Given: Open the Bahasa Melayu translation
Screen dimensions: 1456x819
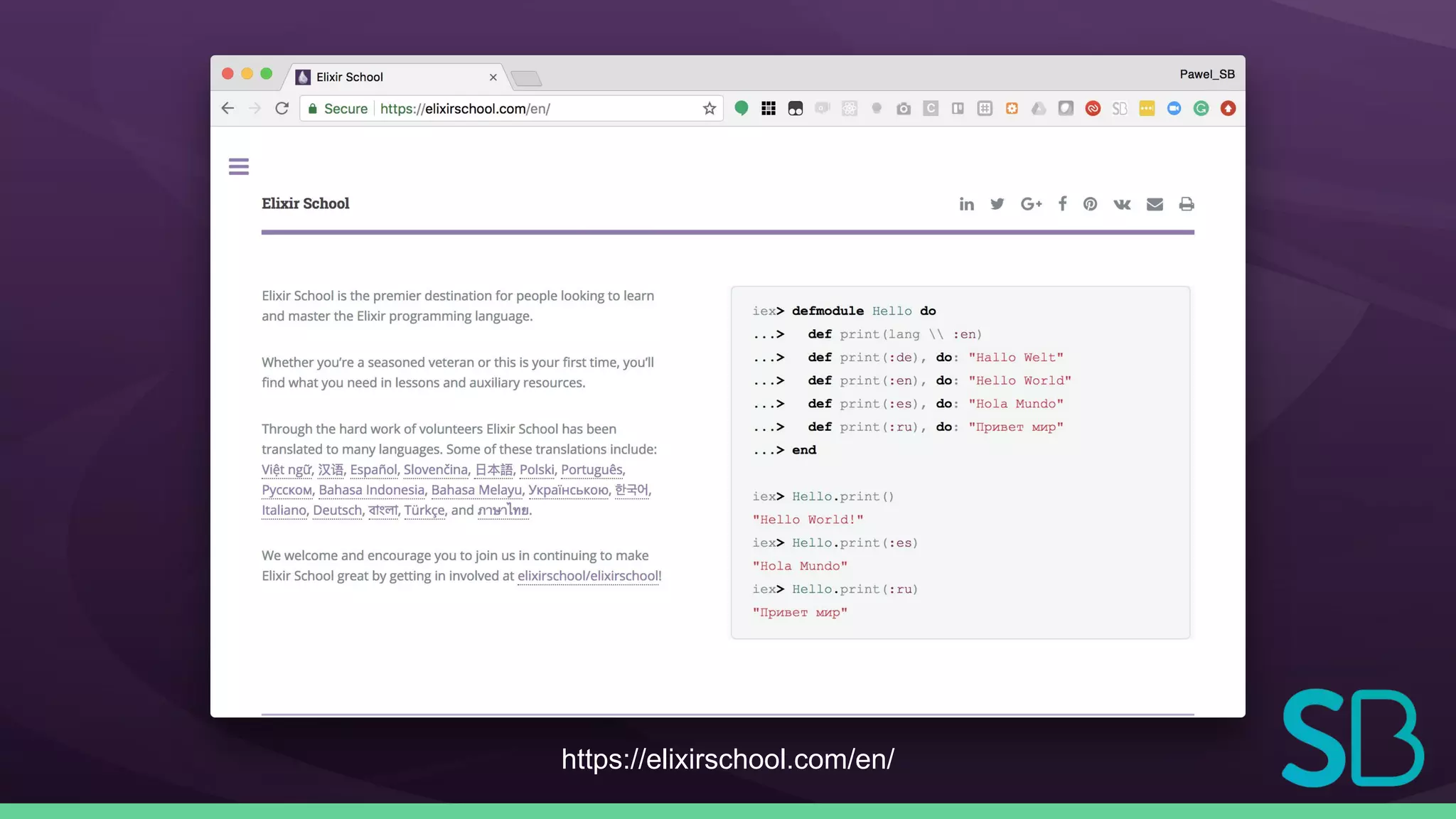Looking at the screenshot, I should coord(476,490).
